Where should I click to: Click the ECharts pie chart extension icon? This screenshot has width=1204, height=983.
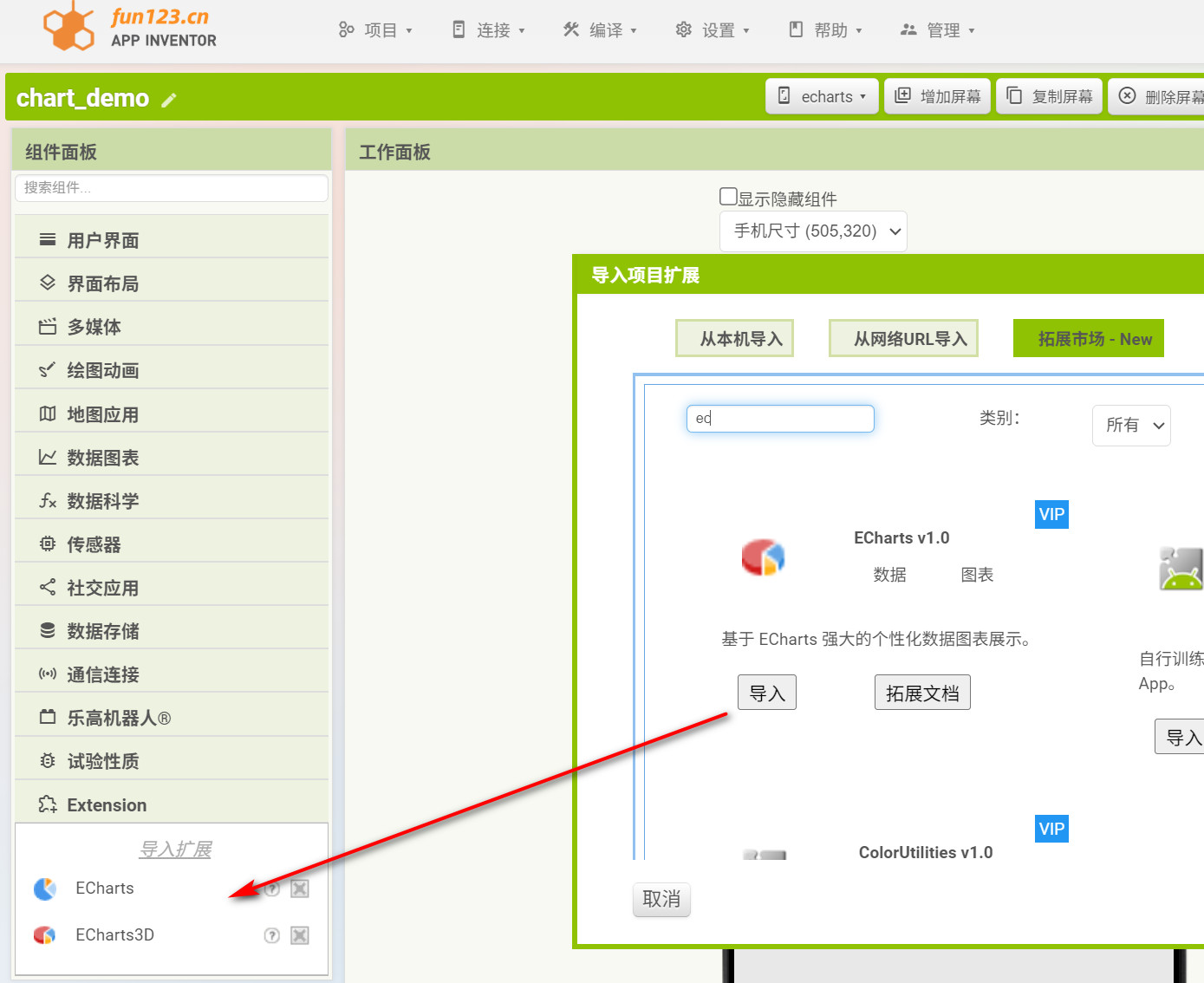coord(45,889)
